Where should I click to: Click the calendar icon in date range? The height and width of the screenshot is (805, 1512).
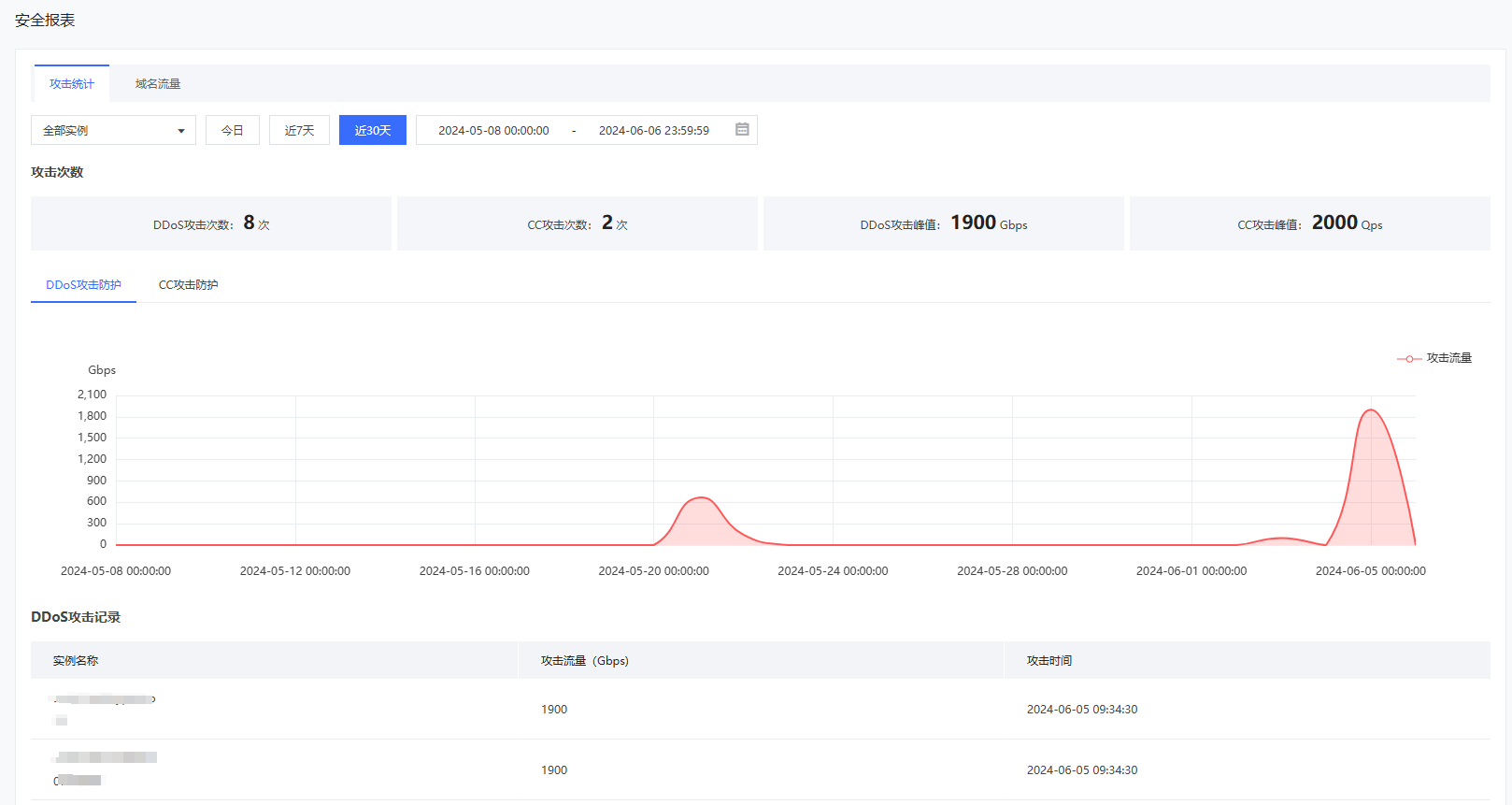[x=742, y=130]
